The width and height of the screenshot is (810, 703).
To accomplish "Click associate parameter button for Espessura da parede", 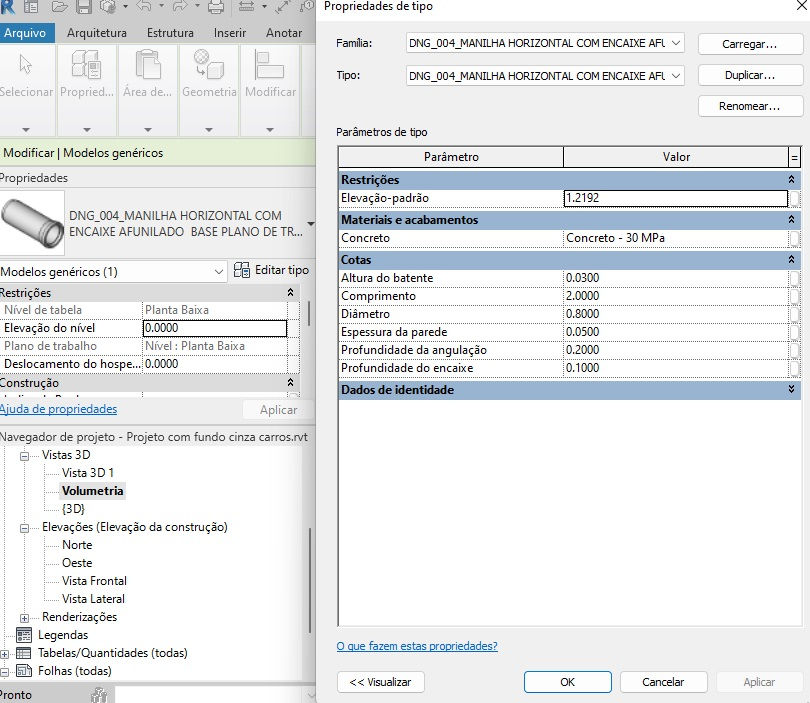I will [x=795, y=332].
